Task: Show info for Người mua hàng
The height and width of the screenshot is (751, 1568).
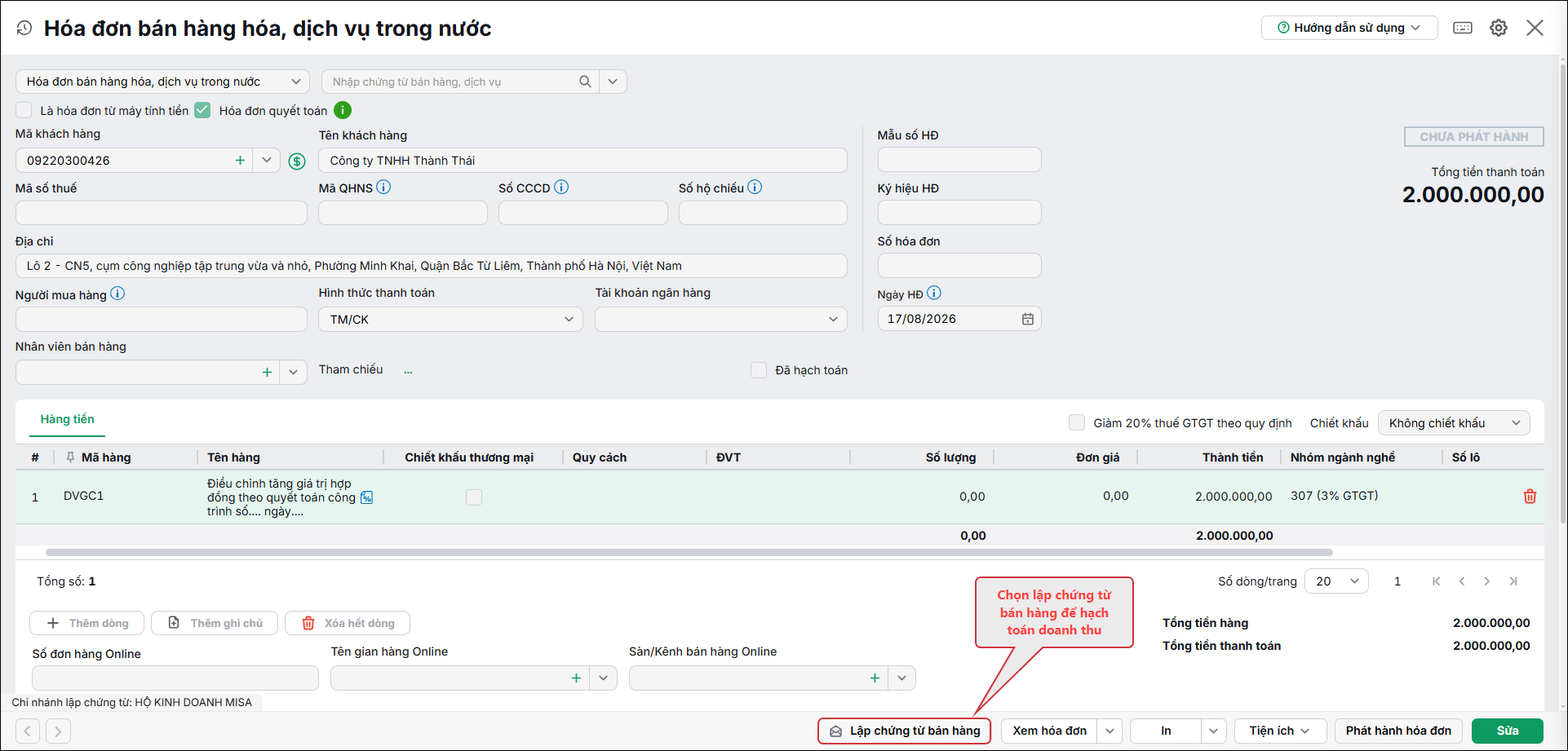Action: 117,294
